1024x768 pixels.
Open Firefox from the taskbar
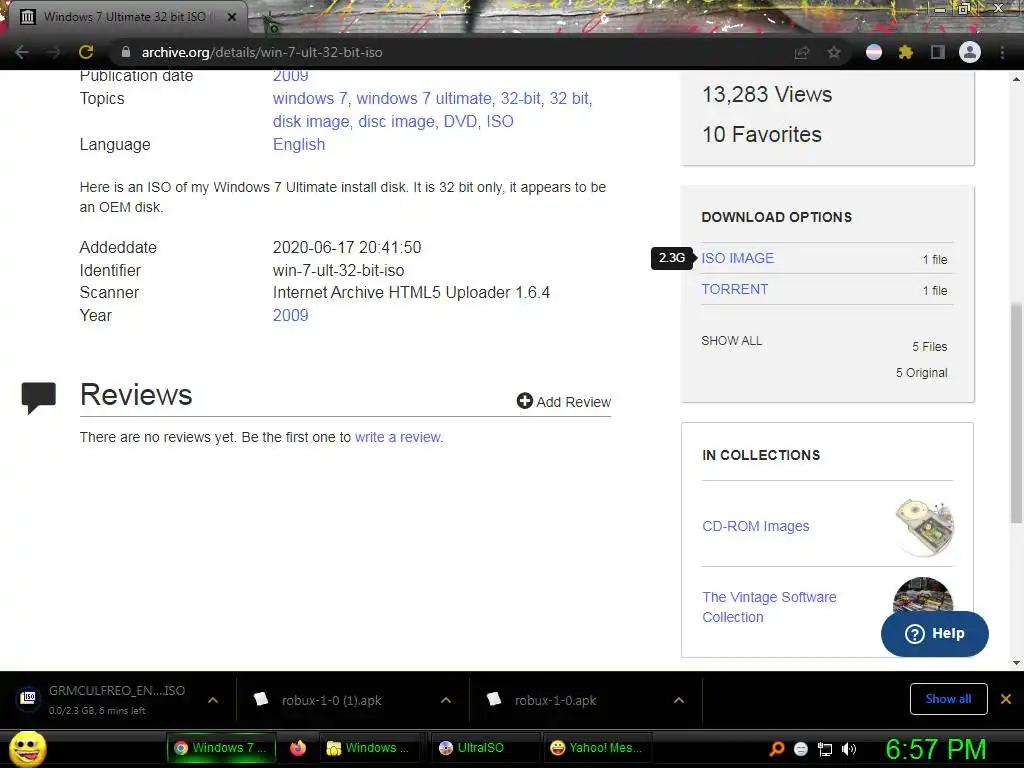(x=298, y=748)
